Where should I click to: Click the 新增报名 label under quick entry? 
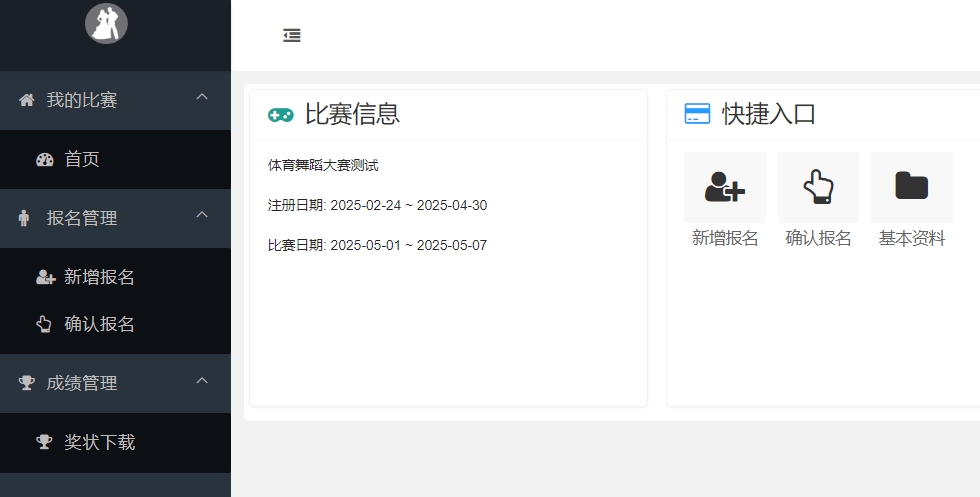click(725, 238)
